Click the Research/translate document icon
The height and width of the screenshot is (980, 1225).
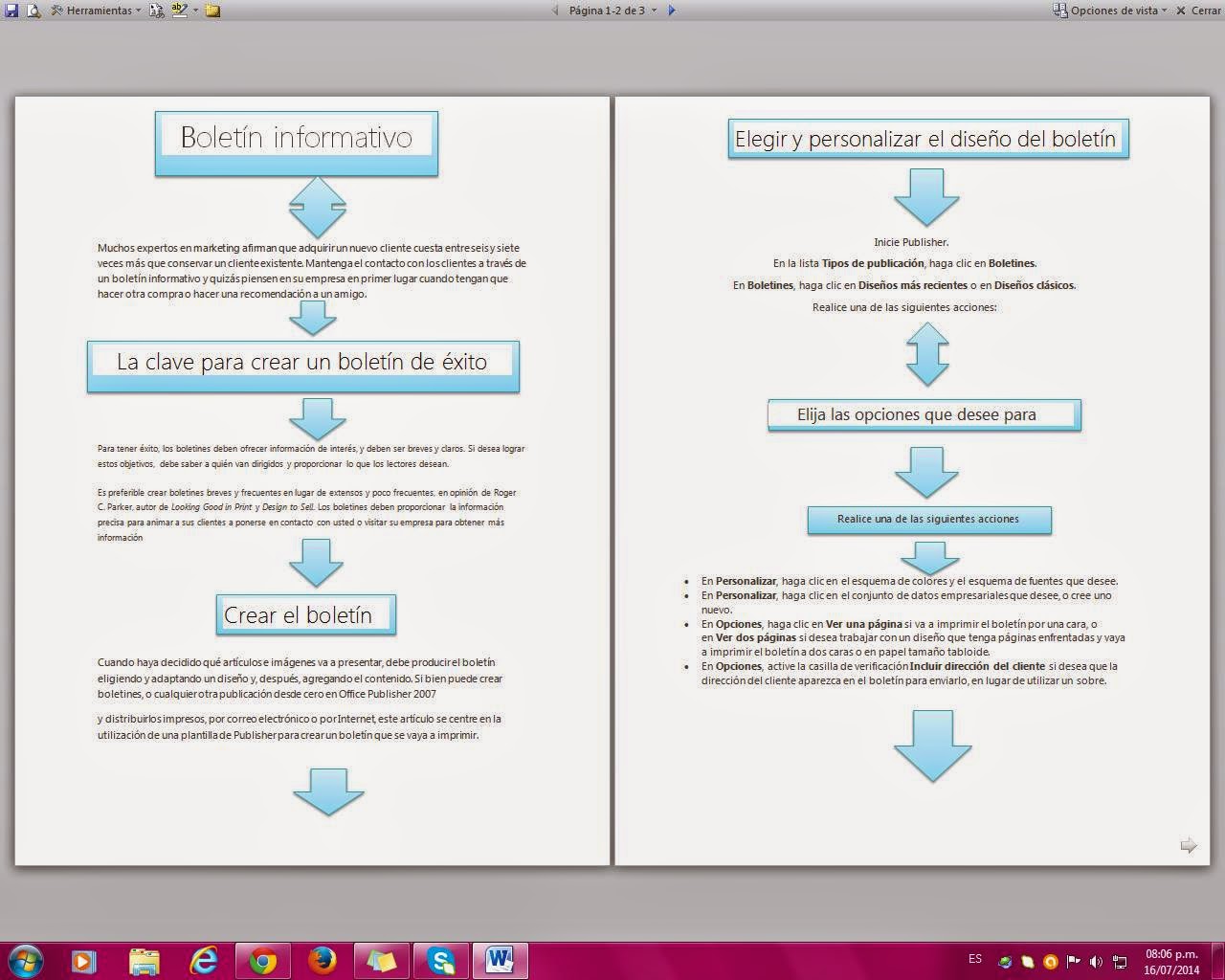(156, 11)
